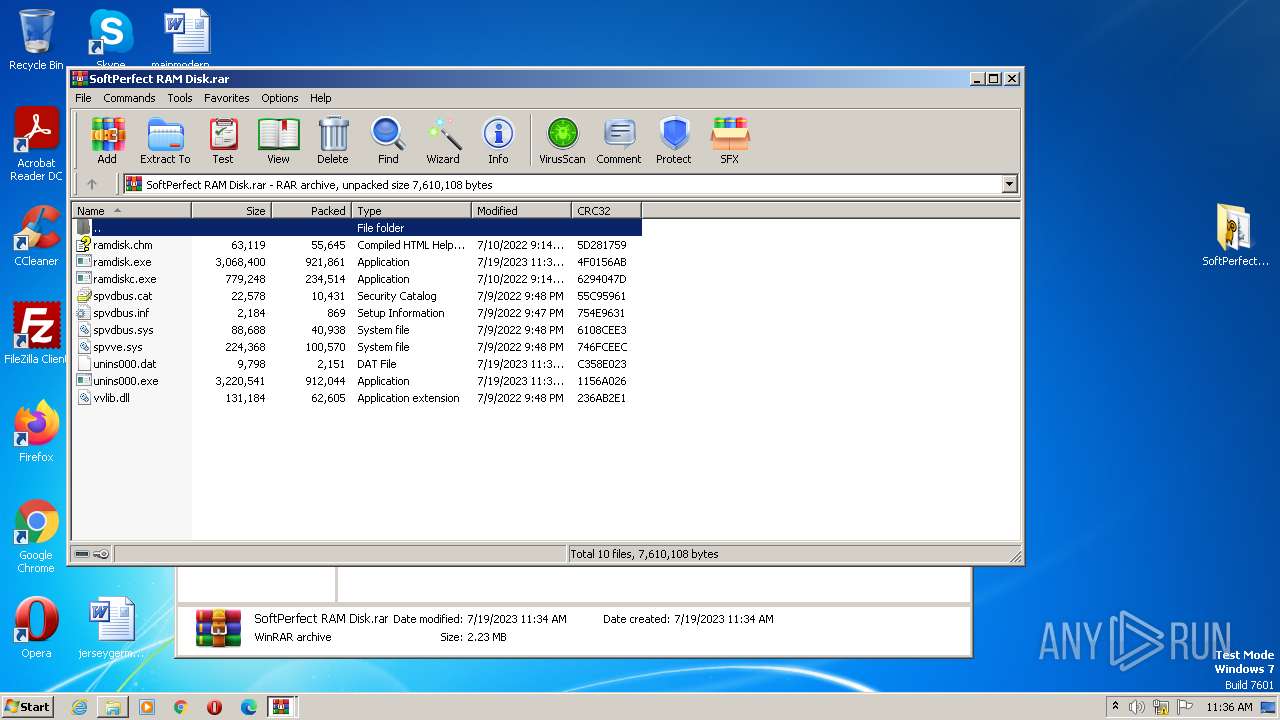
Task: Select spvdbus.sys in file list
Action: [357, 330]
